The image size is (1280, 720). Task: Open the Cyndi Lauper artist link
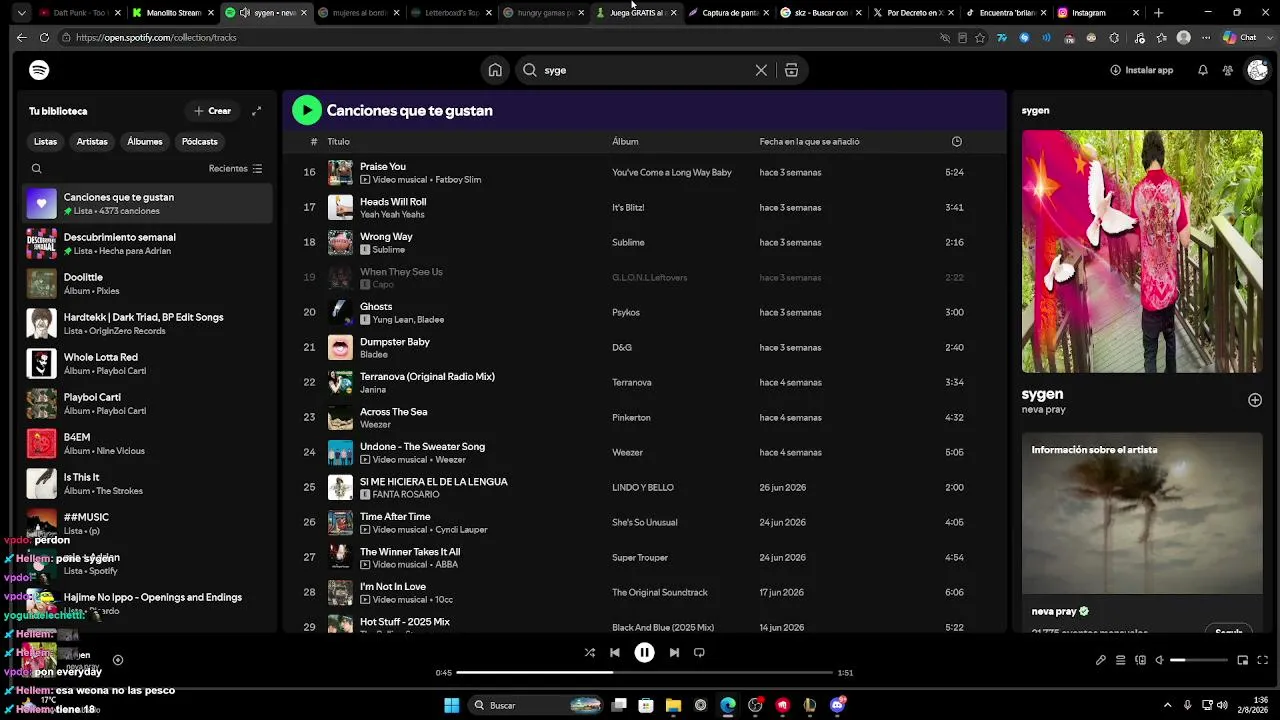tap(461, 530)
